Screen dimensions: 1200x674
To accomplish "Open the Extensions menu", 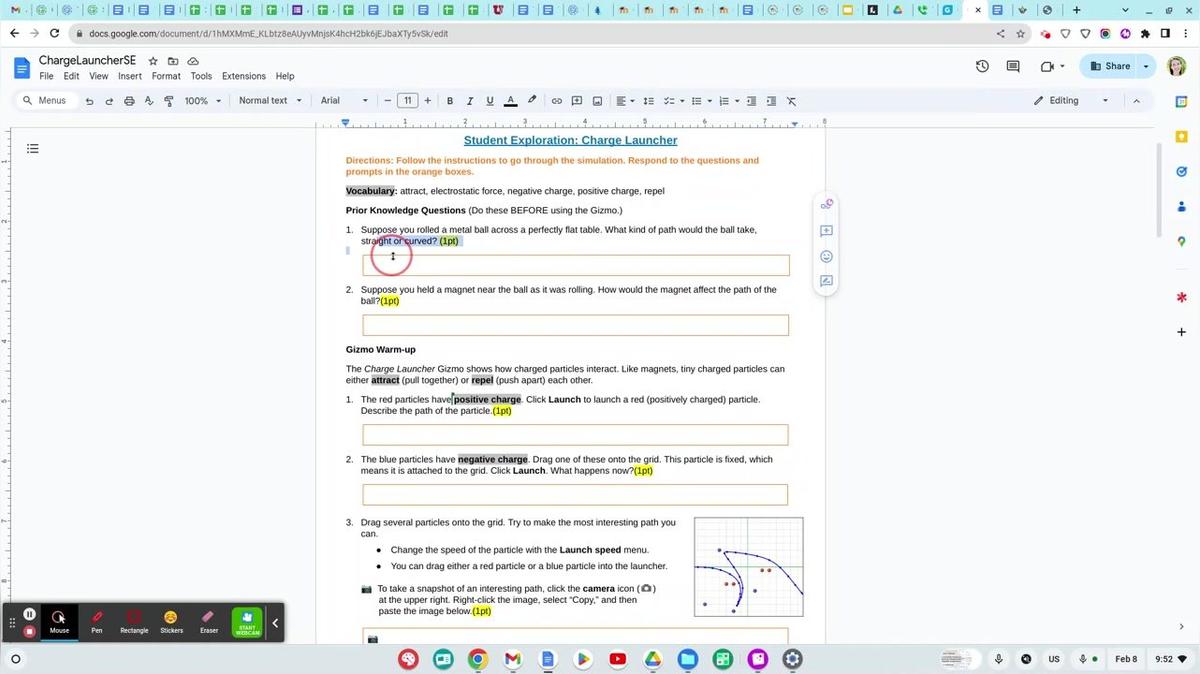I will click(x=243, y=76).
